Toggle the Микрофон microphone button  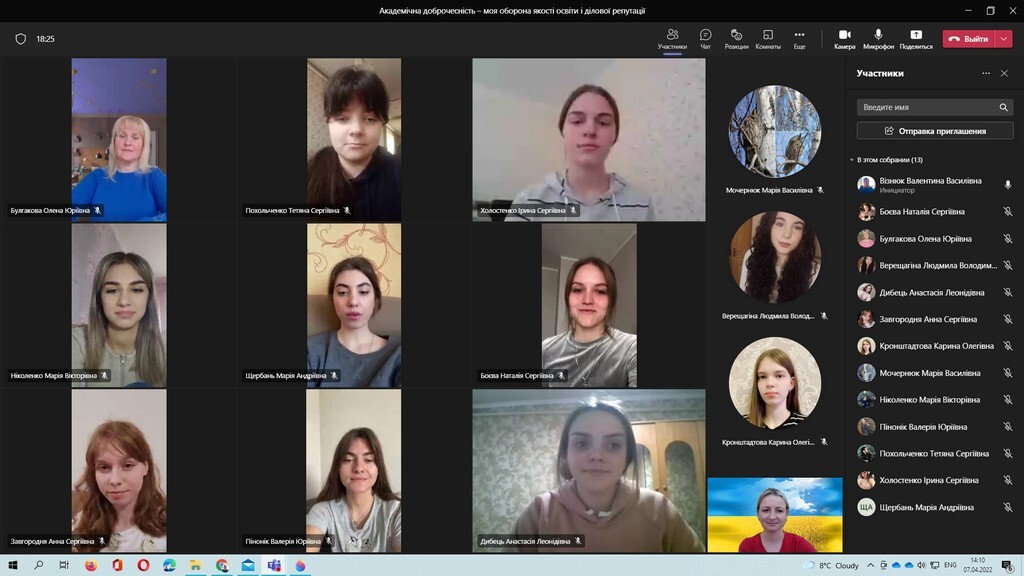[878, 39]
